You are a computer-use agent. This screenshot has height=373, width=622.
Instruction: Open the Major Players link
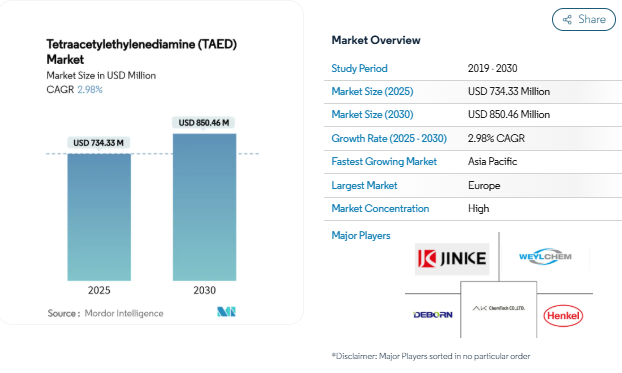pyautogui.click(x=361, y=235)
